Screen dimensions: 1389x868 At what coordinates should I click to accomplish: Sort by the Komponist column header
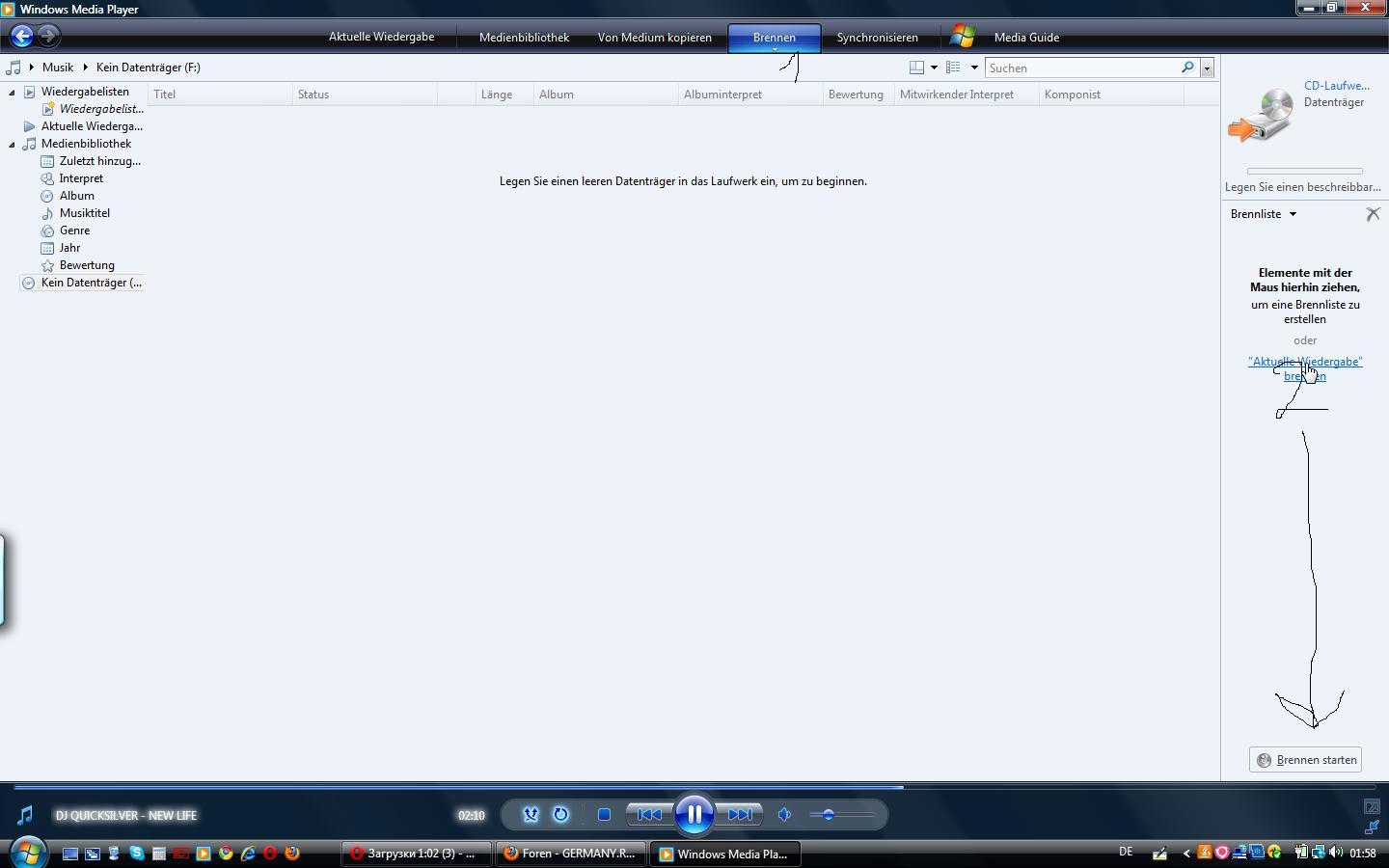click(x=1111, y=95)
